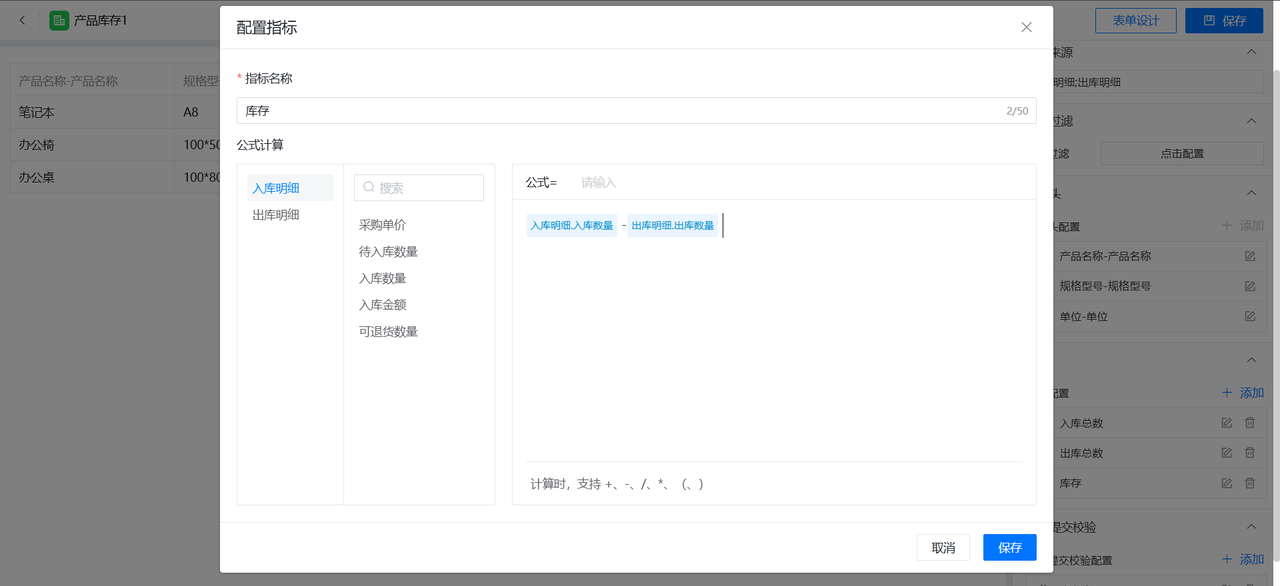
Task: Delete the 入库总数 indicator
Action: 1249,423
